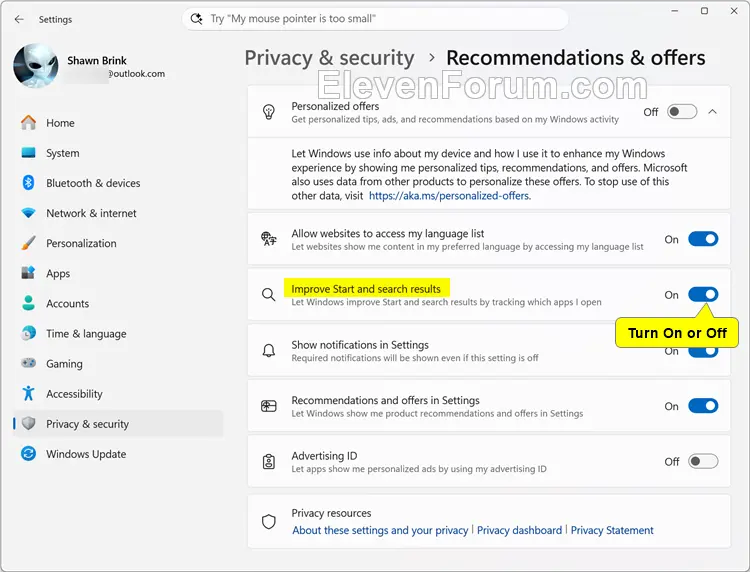Open Accounts settings
This screenshot has width=750, height=572.
tap(118, 304)
